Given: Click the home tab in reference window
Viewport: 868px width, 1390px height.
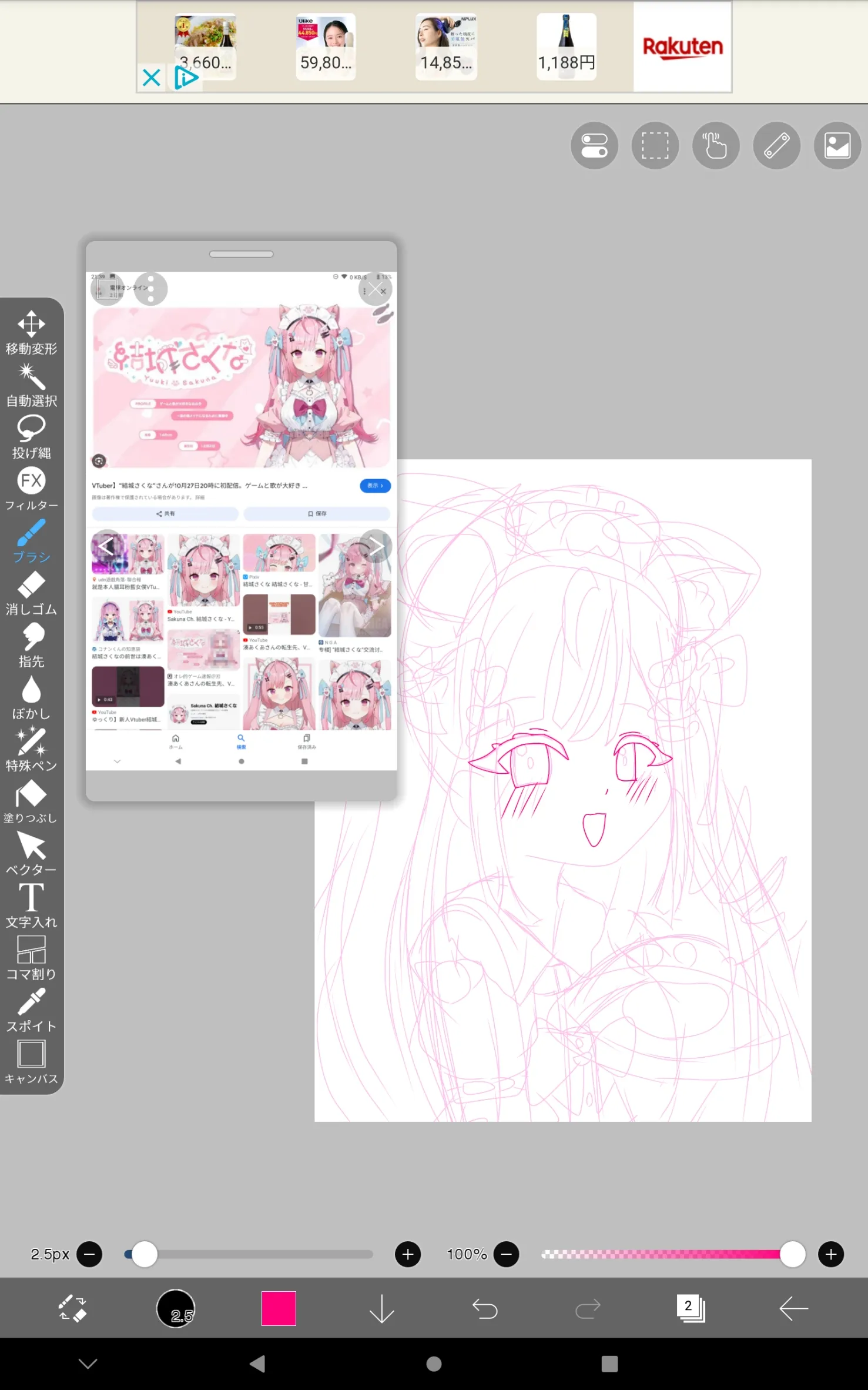Looking at the screenshot, I should pos(176,741).
